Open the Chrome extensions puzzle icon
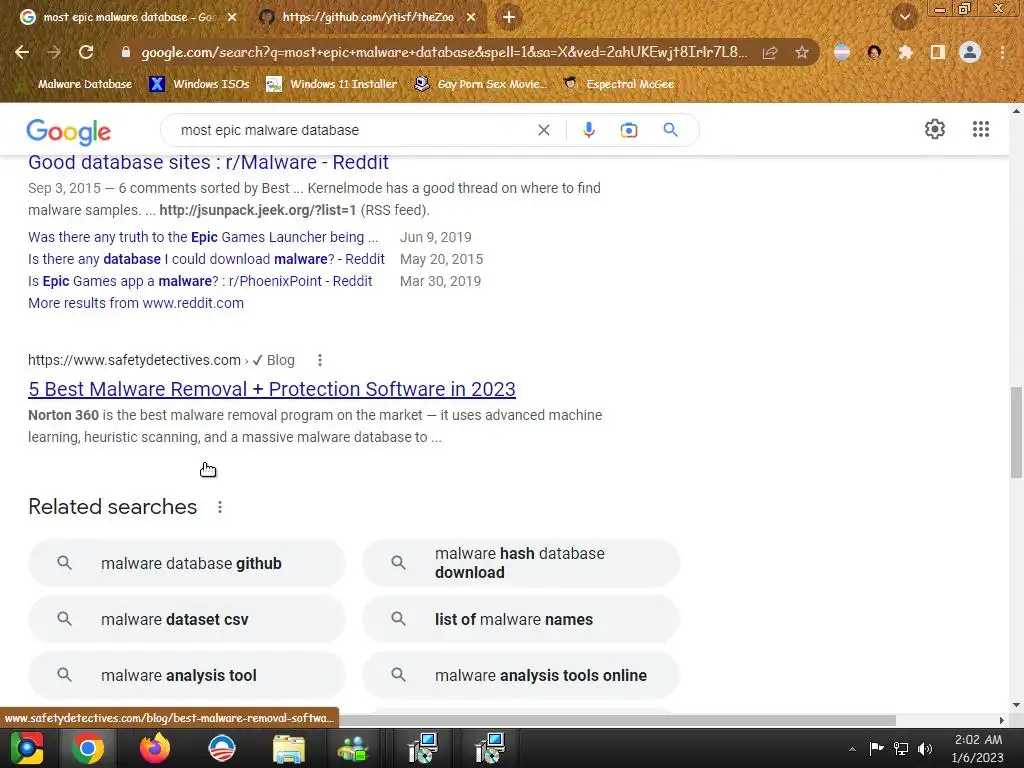The width and height of the screenshot is (1024, 768). pyautogui.click(x=905, y=52)
